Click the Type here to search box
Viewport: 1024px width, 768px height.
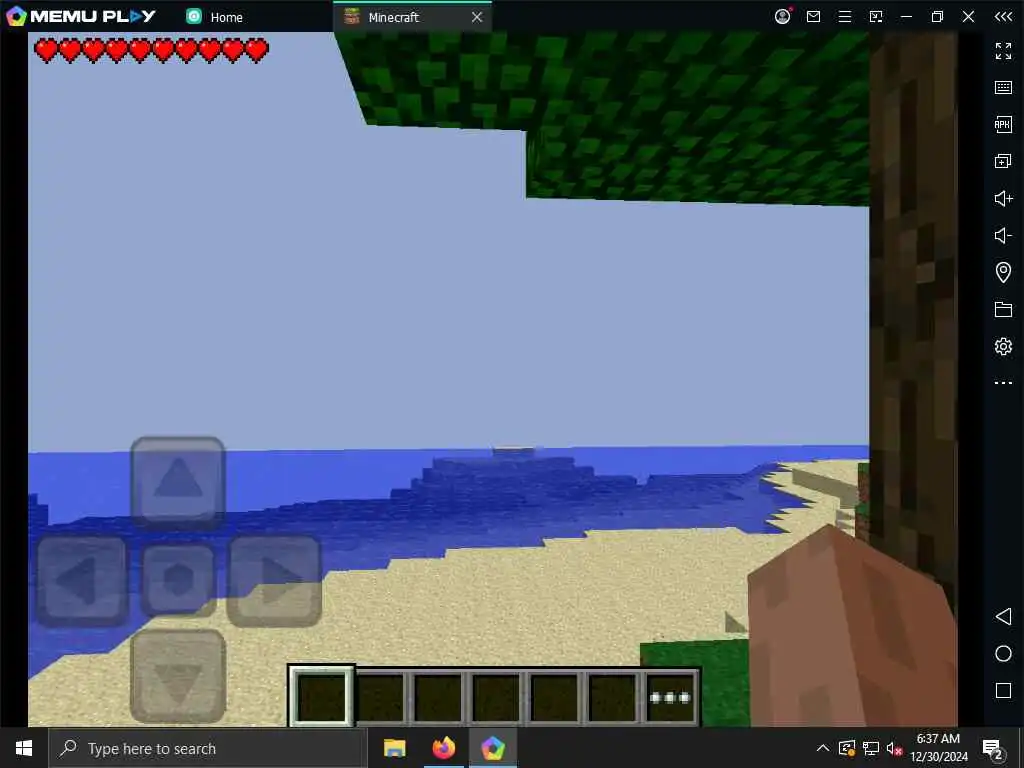click(208, 748)
